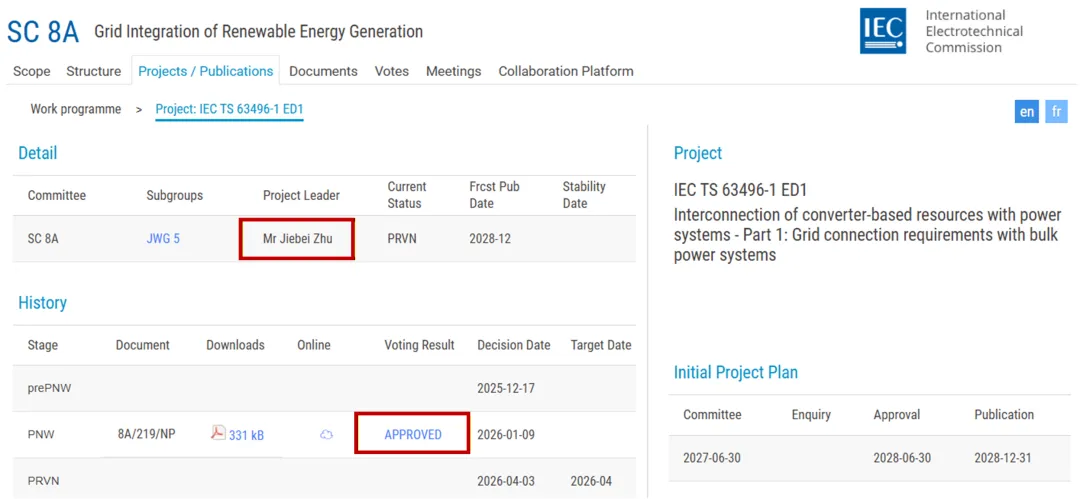Download the 331 kB file link
Viewport: 1080px width, 499px height.
(246, 435)
